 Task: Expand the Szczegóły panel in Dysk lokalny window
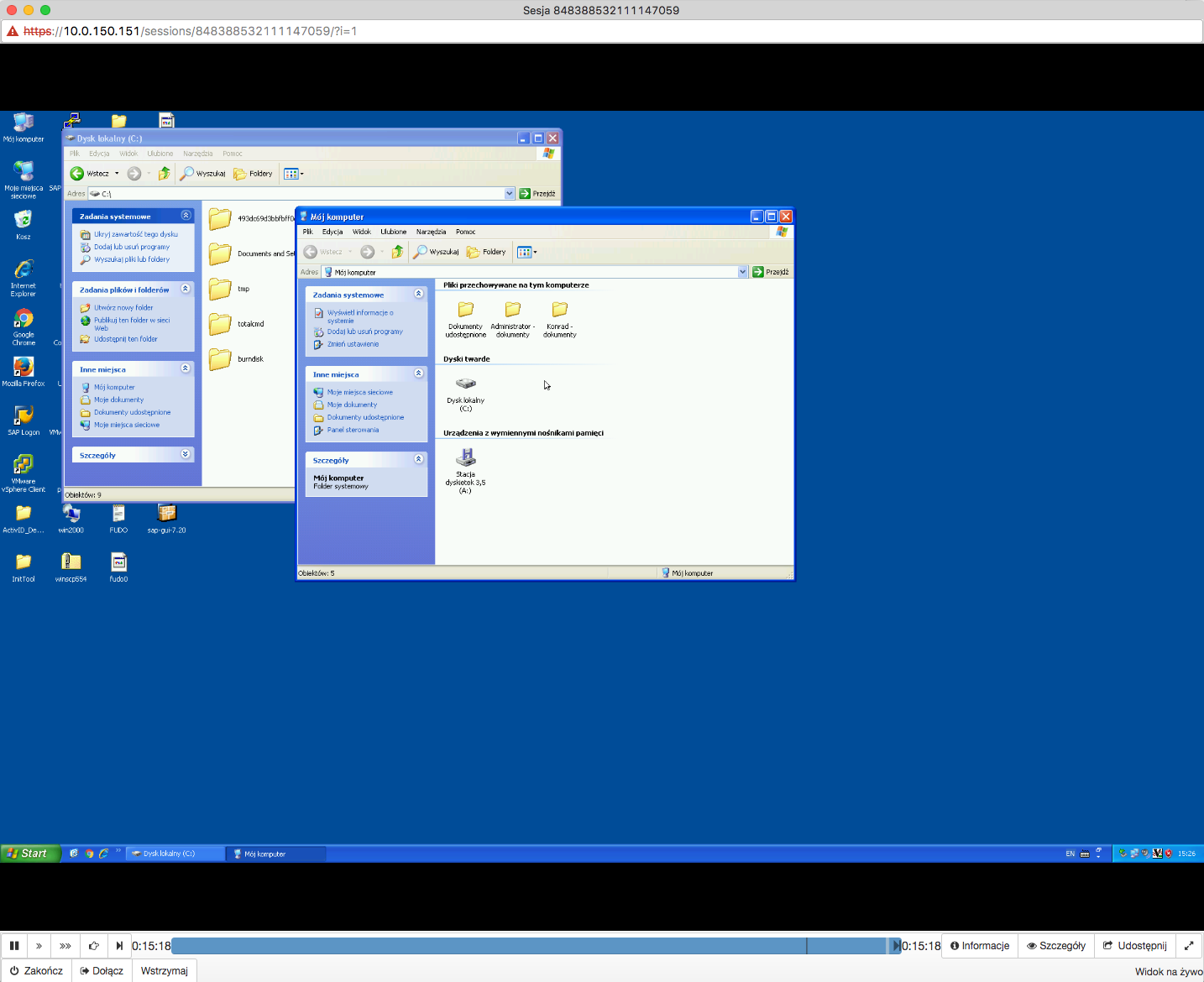pyautogui.click(x=186, y=454)
